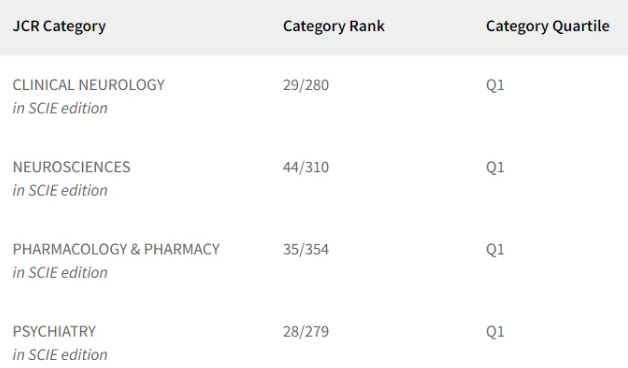Click Q1 quartile for Clinical Neurology
Screen dimensions: 628x368
pos(495,85)
